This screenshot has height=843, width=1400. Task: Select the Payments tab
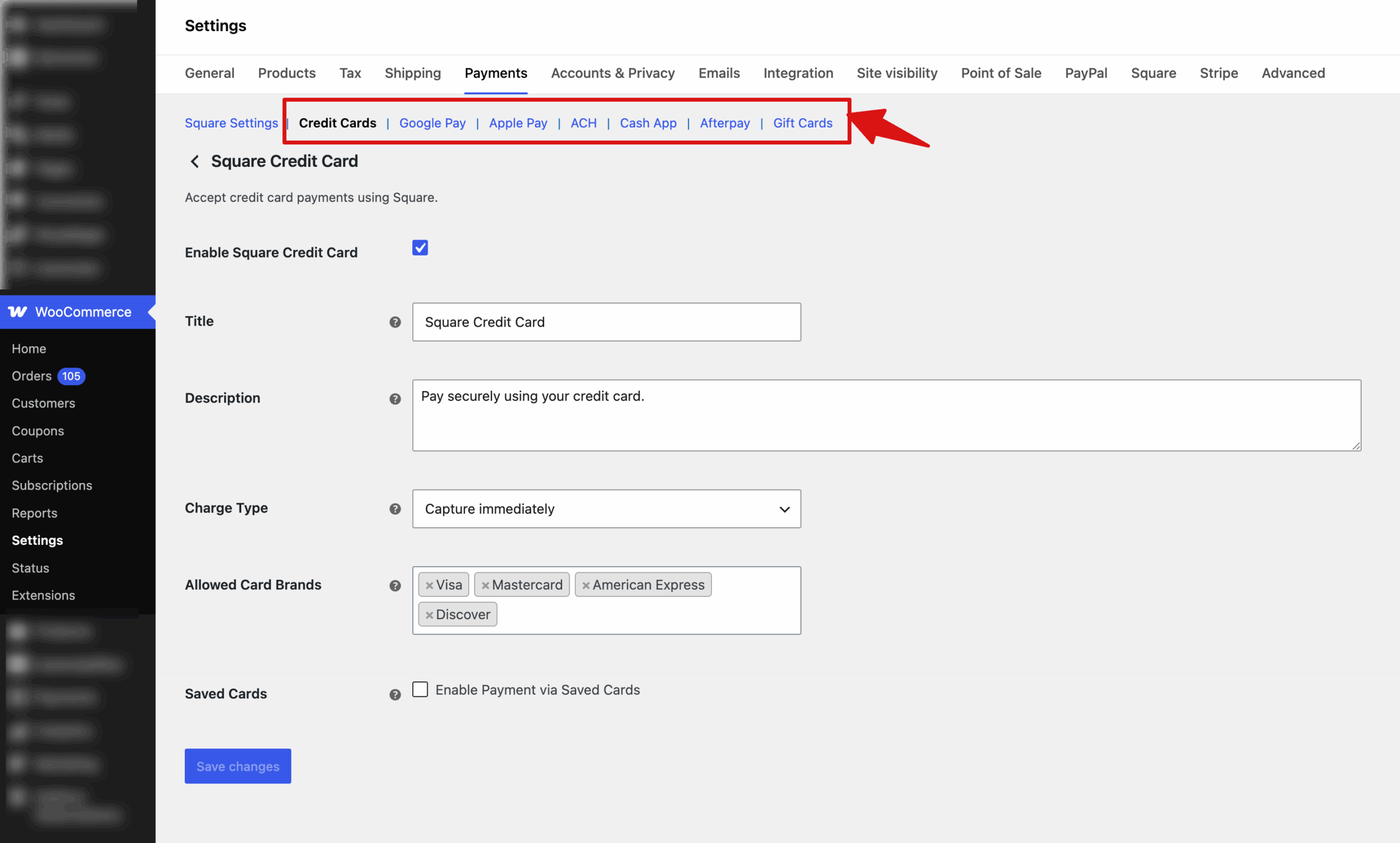point(495,73)
